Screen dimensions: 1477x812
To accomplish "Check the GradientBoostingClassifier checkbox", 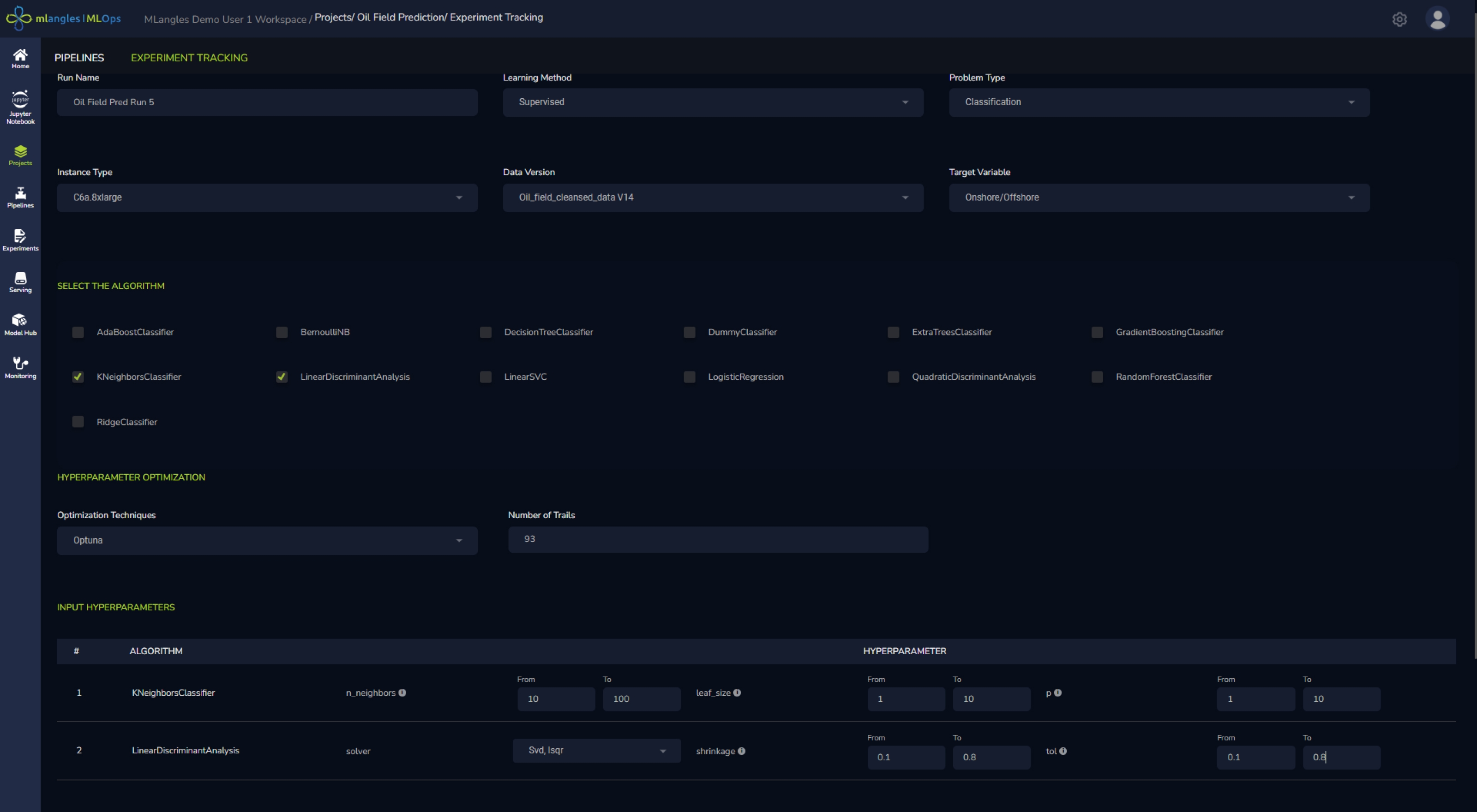I will tap(1097, 332).
